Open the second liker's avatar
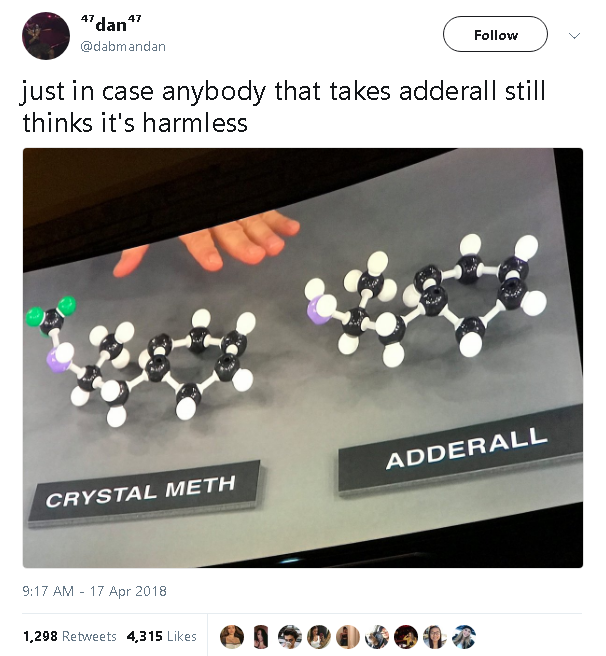The width and height of the screenshot is (606, 656). tap(261, 637)
